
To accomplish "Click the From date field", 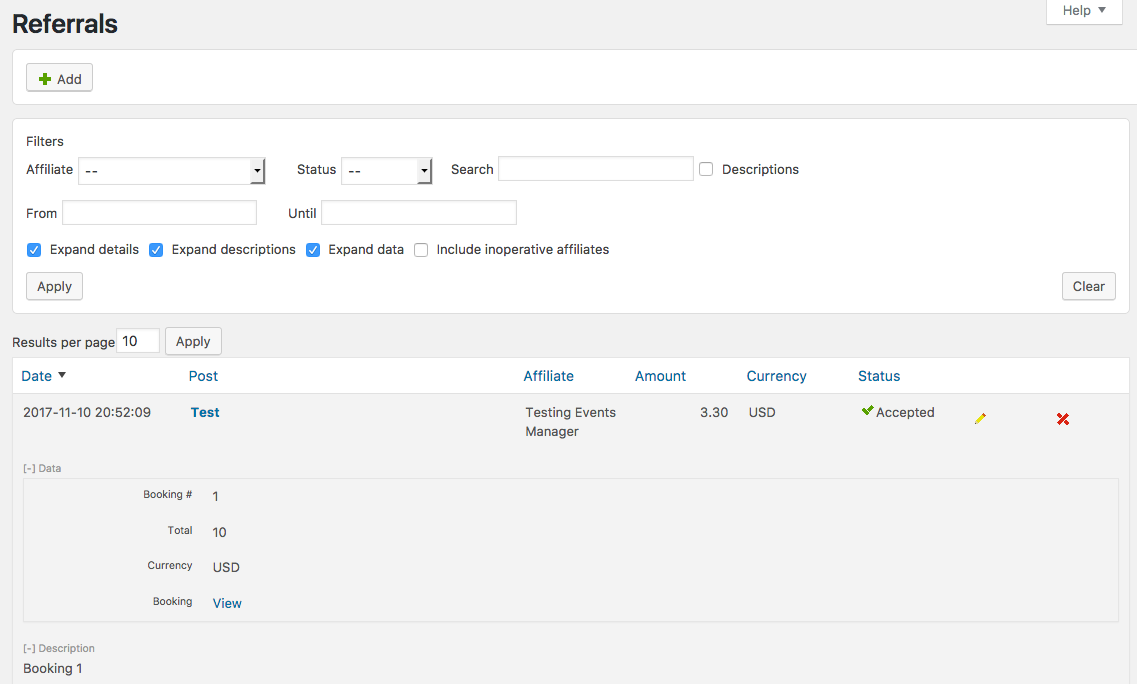I will coord(160,213).
